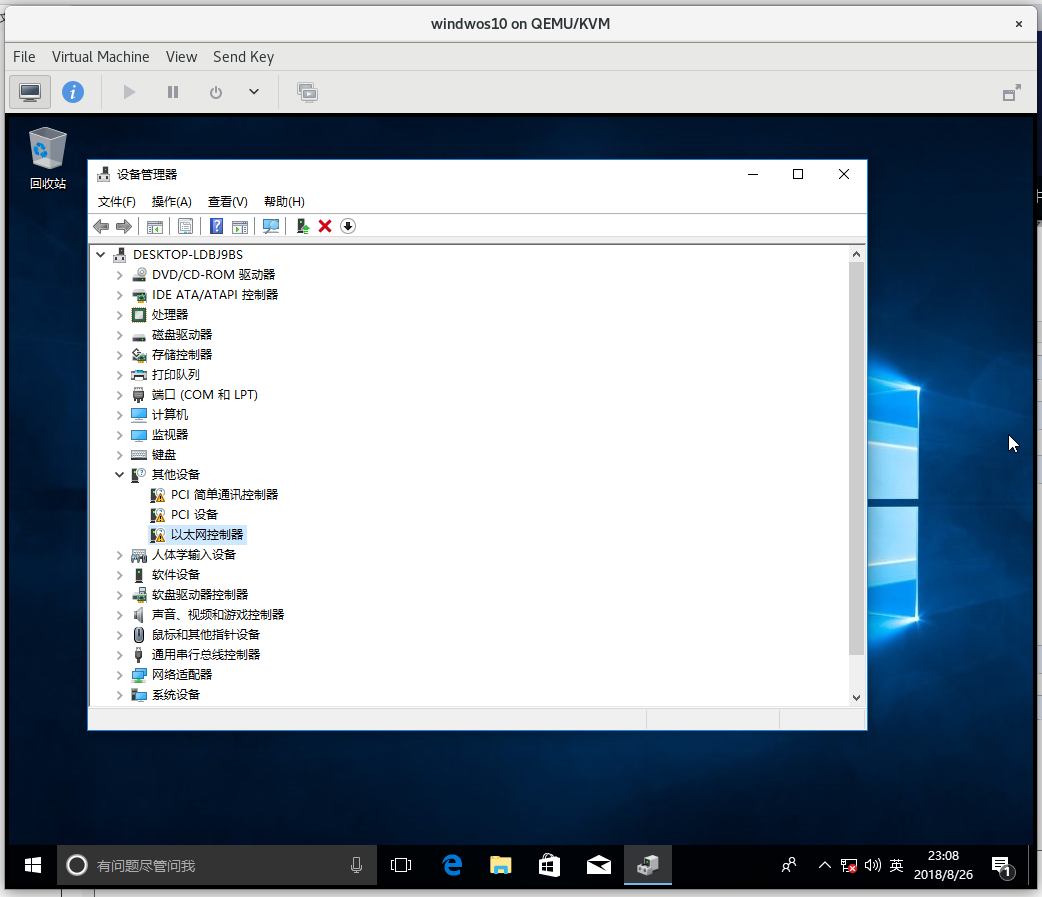The height and width of the screenshot is (897, 1042).
Task: Click the blue Help question mark toolbar icon
Action: (x=216, y=227)
